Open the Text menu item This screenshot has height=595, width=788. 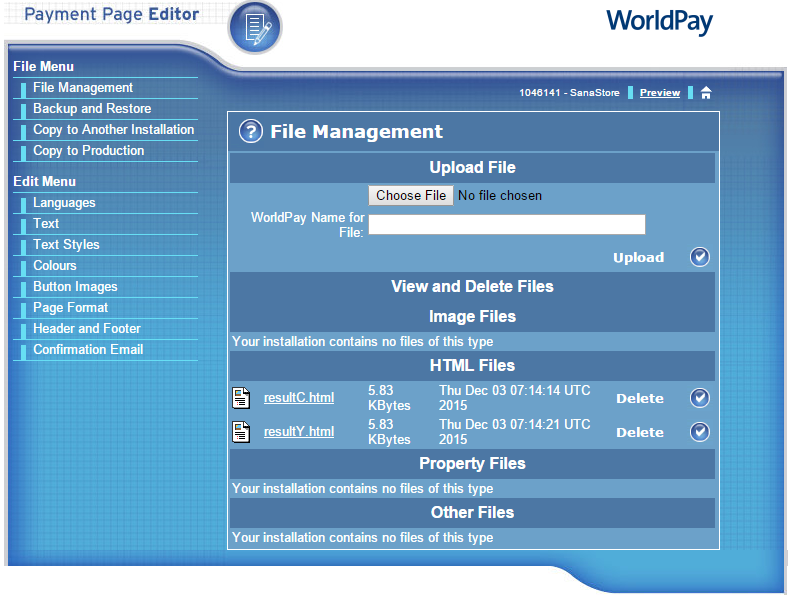(x=46, y=224)
